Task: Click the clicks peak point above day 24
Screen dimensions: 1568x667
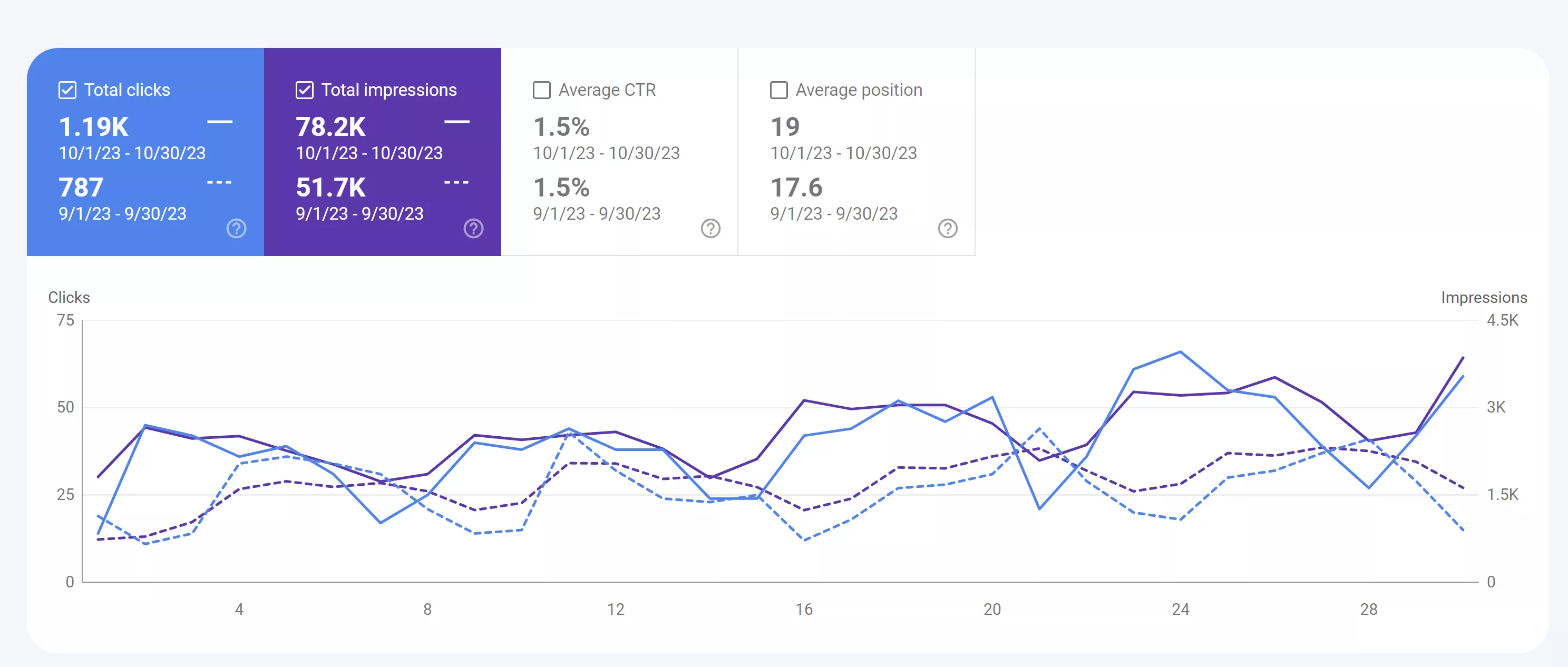Action: click(x=1180, y=352)
